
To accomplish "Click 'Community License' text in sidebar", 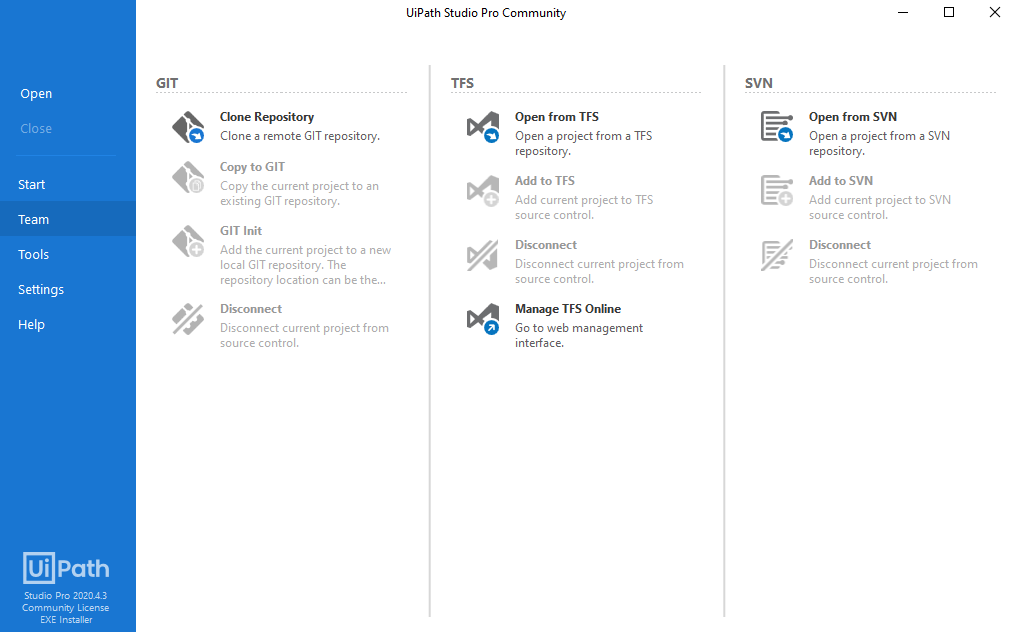I will click(65, 608).
